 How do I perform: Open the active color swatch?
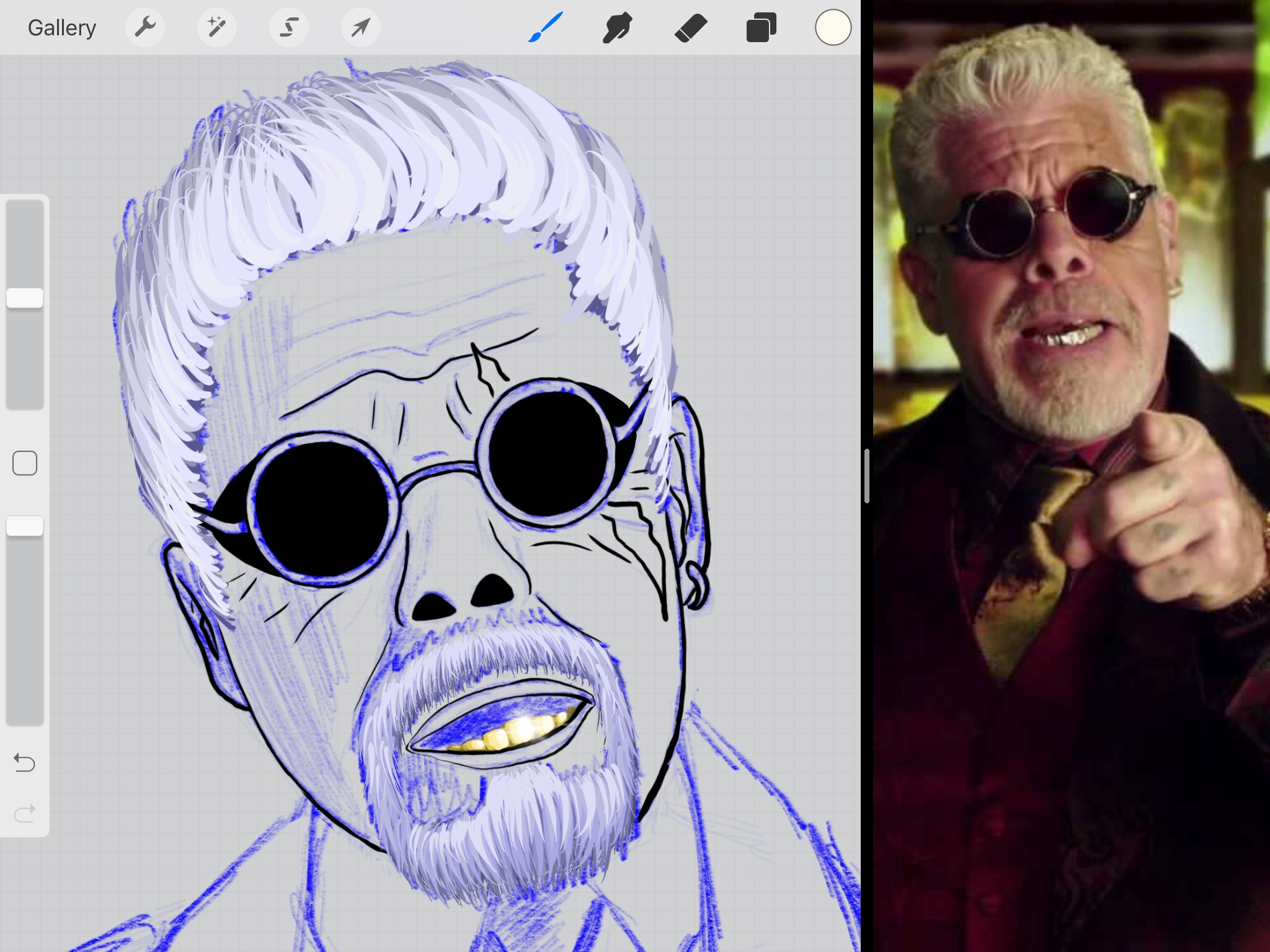point(833,27)
